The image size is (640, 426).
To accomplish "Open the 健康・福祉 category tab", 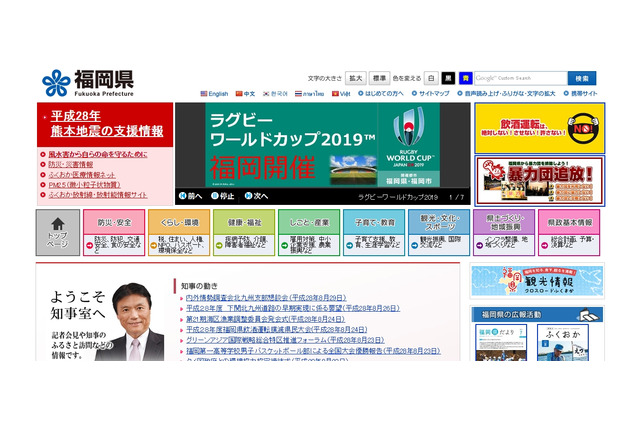I will pos(244,233).
